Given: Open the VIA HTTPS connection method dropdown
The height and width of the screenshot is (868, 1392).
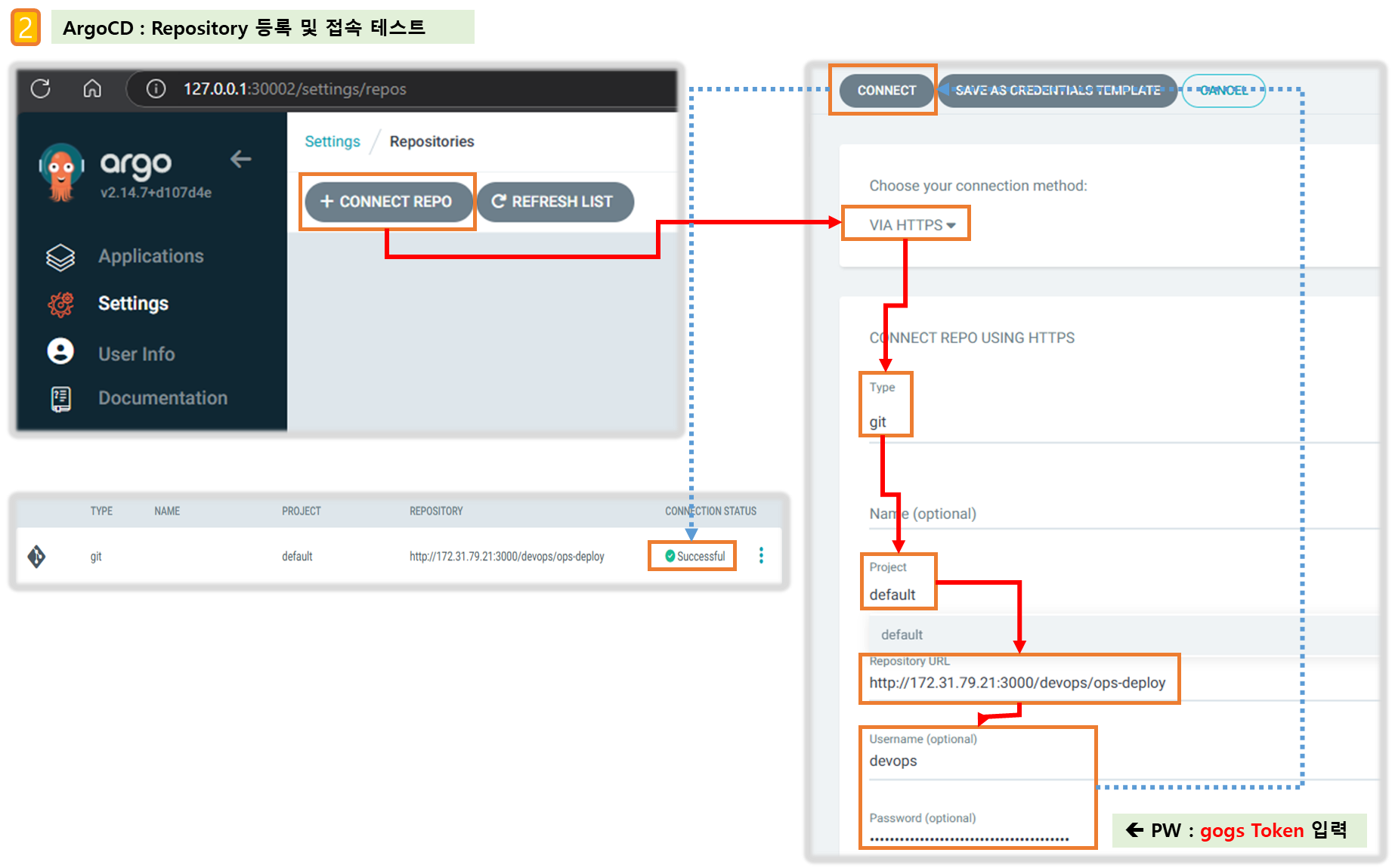Looking at the screenshot, I should tap(912, 225).
